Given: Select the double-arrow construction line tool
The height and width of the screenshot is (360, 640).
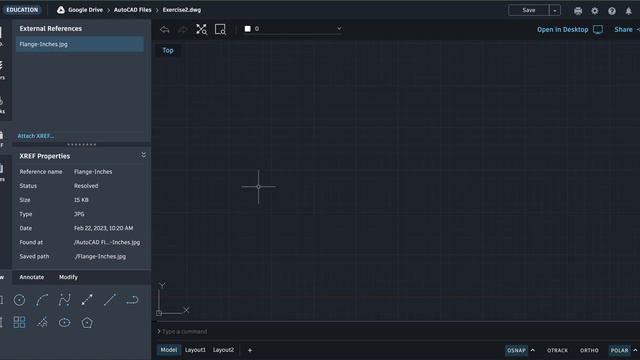Looking at the screenshot, I should pyautogui.click(x=87, y=300).
